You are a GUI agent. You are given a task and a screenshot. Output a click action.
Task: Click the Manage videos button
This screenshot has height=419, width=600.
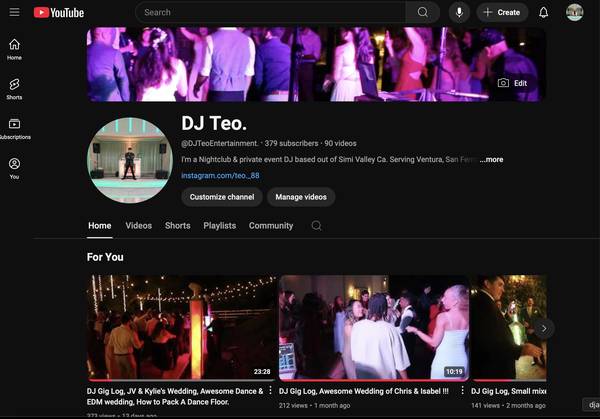(x=301, y=197)
